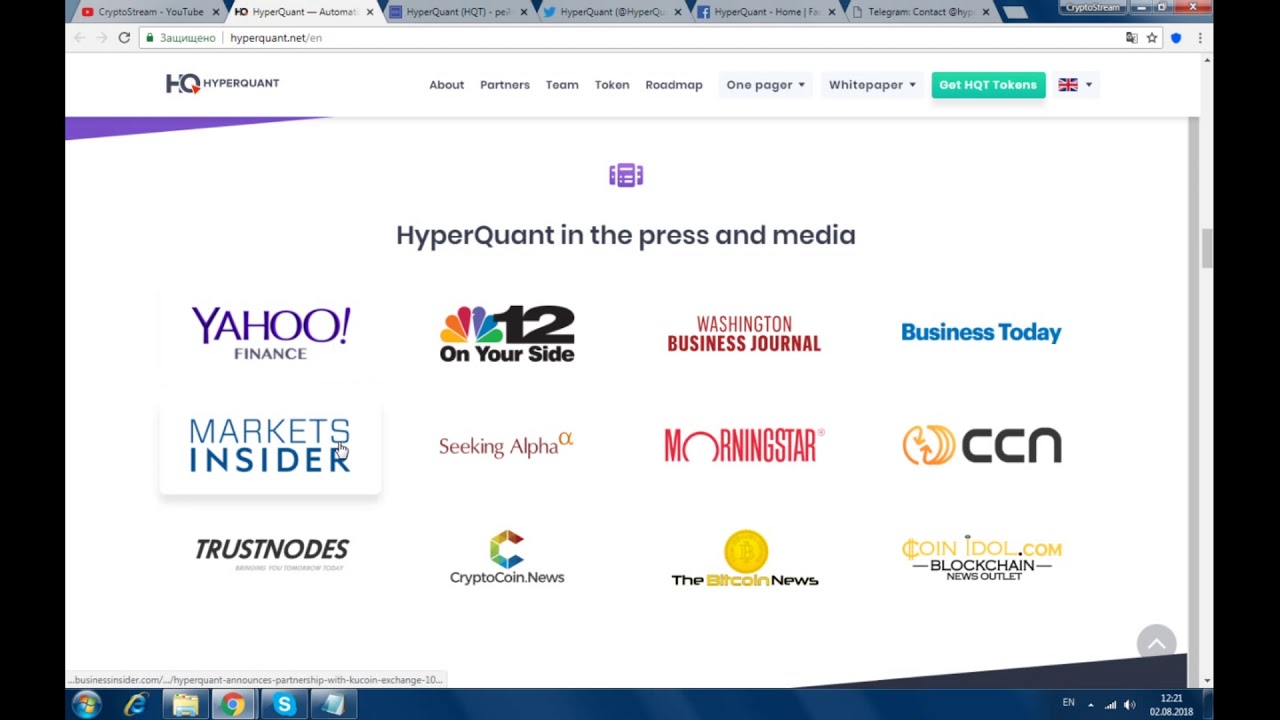Click the back-to-top arrow button

pos(1156,644)
